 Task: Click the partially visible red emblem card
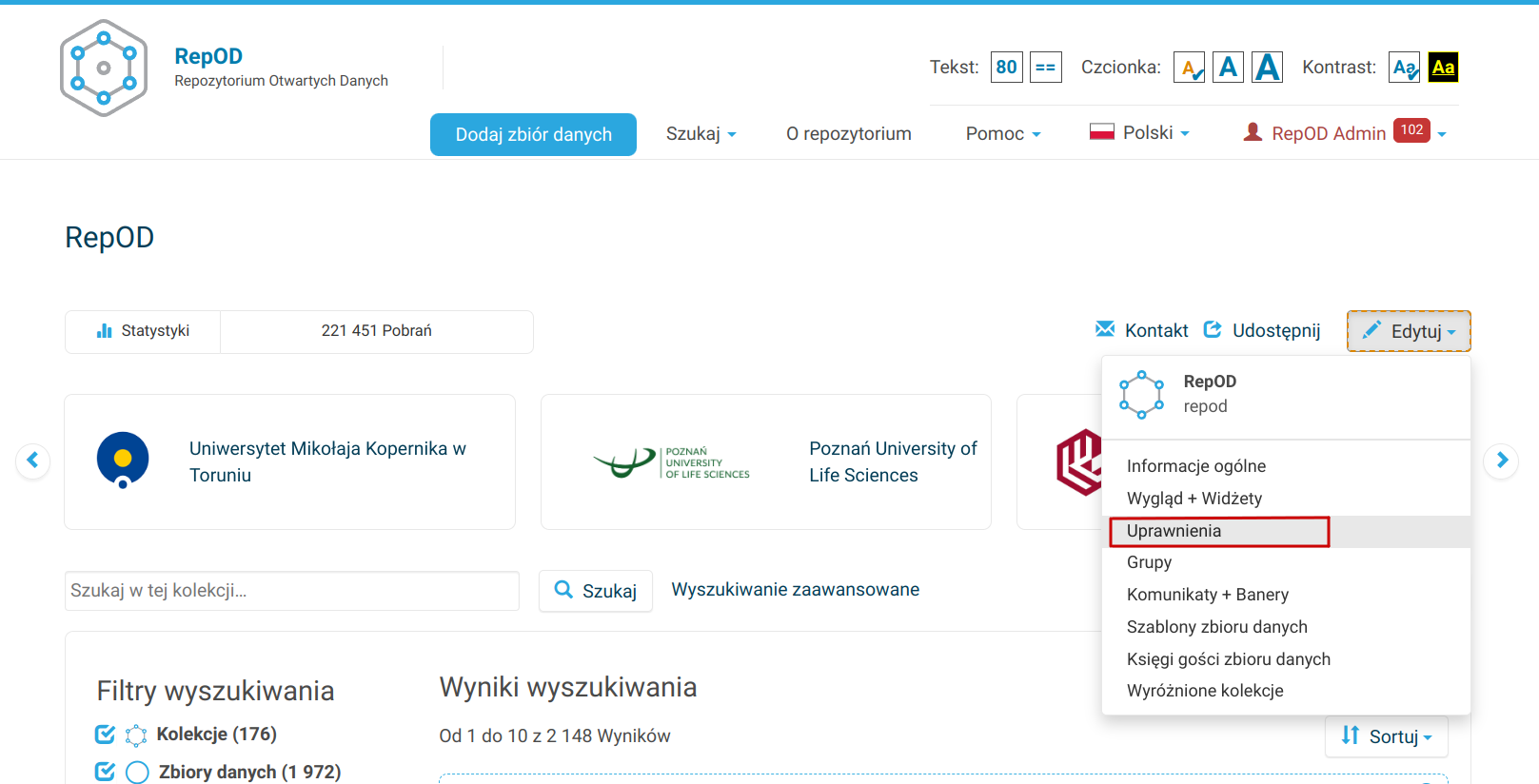1059,461
